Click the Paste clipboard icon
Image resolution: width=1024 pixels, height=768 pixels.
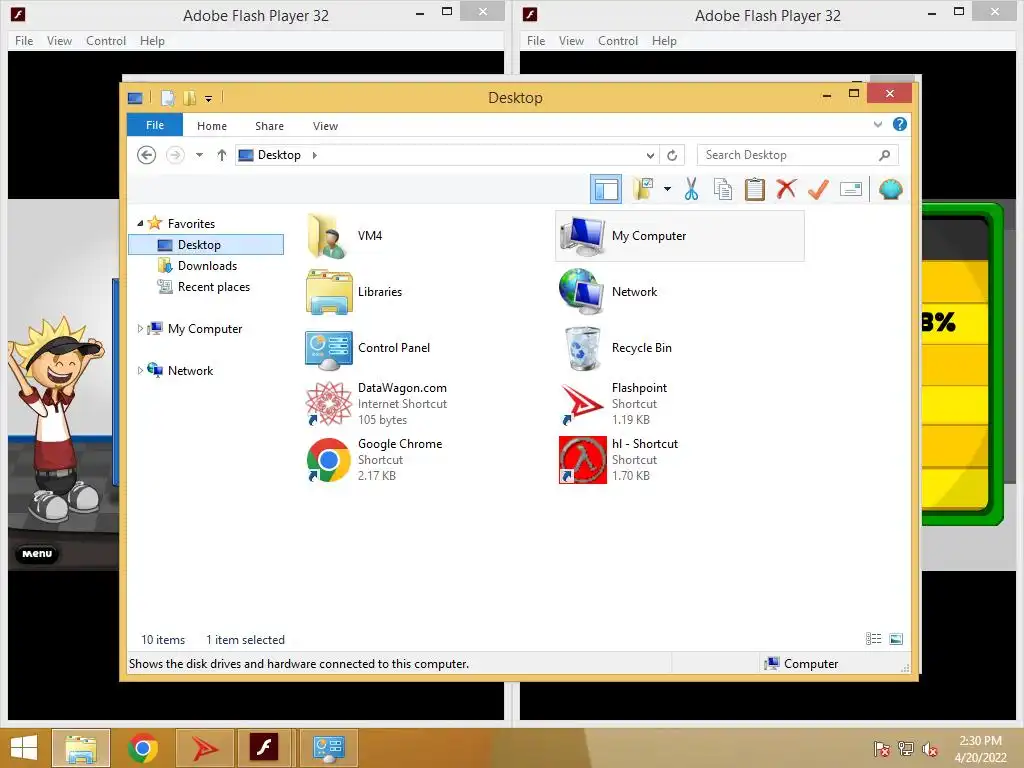(x=754, y=189)
